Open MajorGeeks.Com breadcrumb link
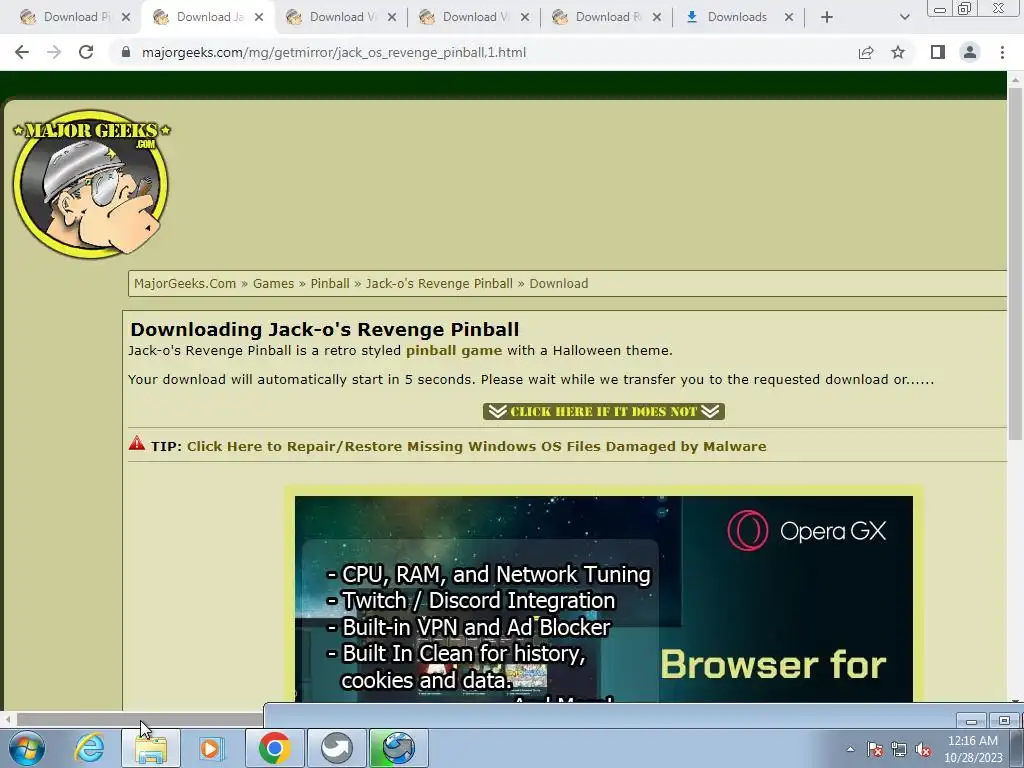The image size is (1024, 768). (x=185, y=283)
